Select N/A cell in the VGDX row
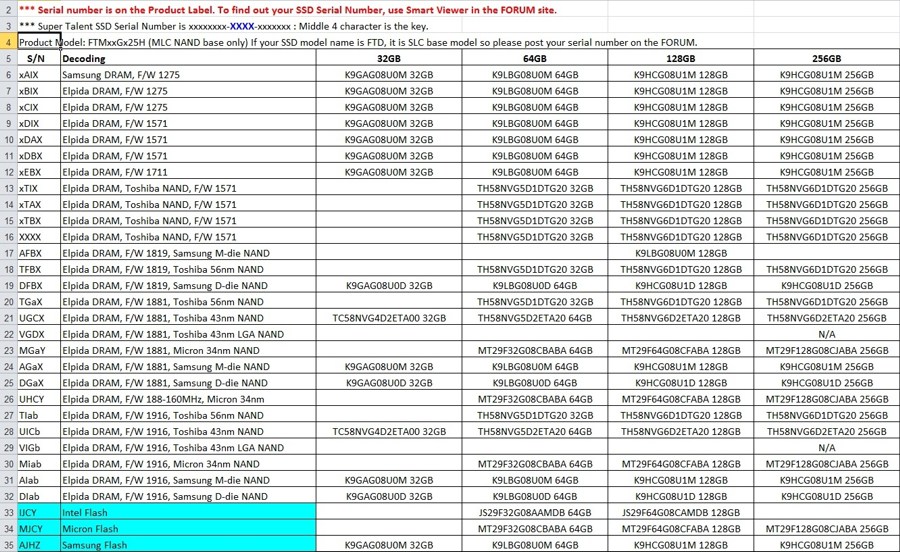This screenshot has width=900, height=552. coord(827,334)
